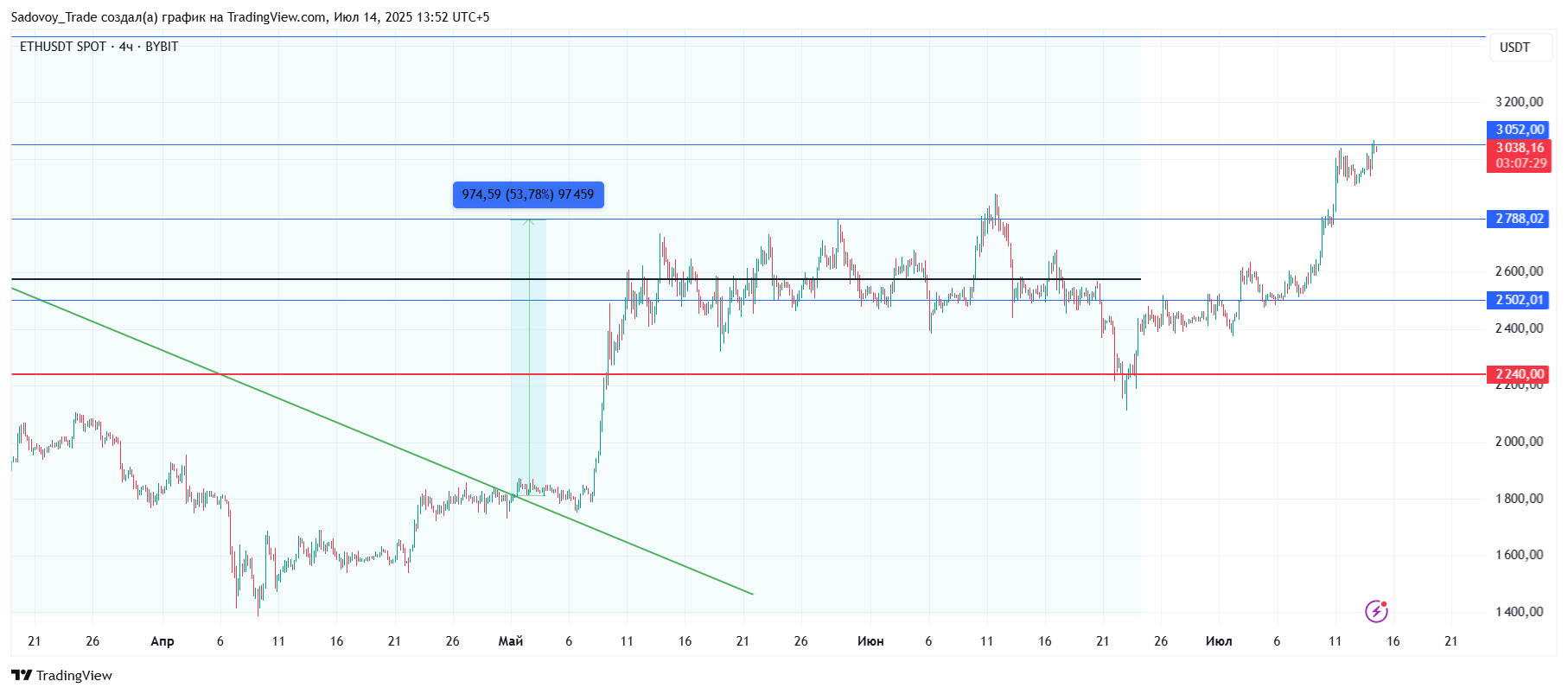Click the 3052,00 blue price label
The height and width of the screenshot is (694, 1568).
coord(1519,130)
